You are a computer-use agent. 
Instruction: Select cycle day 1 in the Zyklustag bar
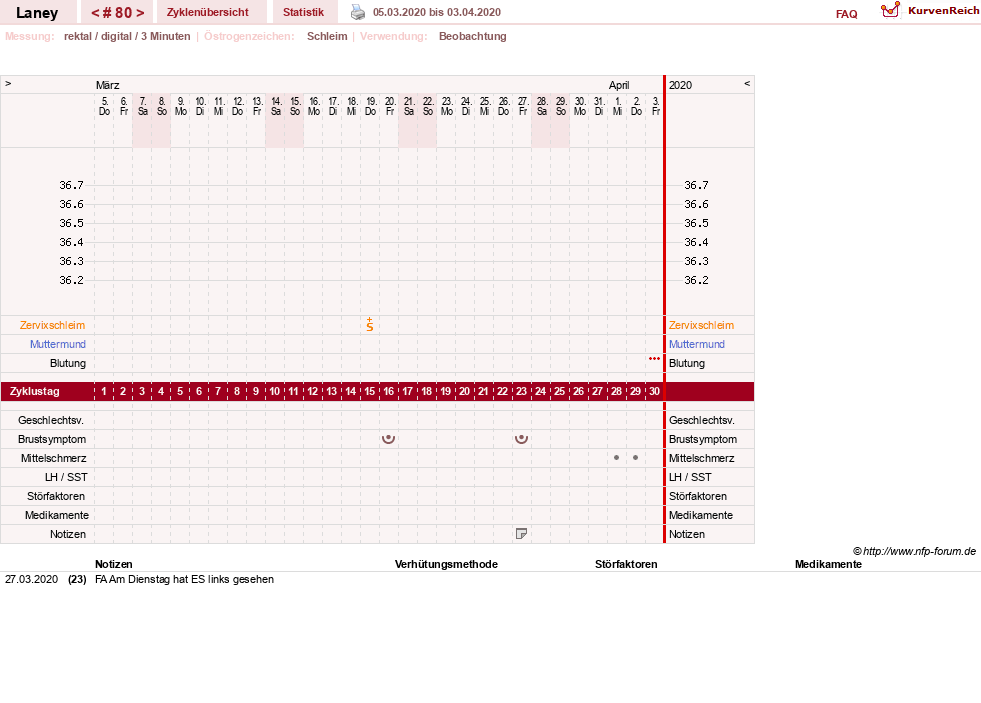click(x=104, y=391)
